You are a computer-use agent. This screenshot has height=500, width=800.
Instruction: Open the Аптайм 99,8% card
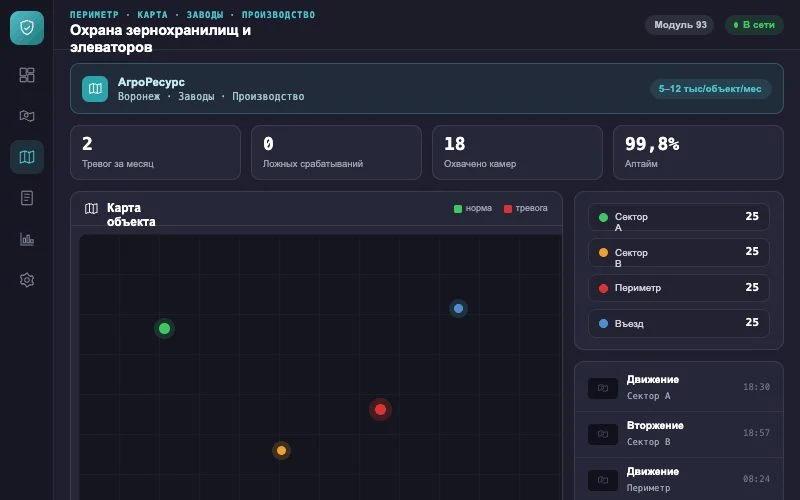[x=698, y=152]
